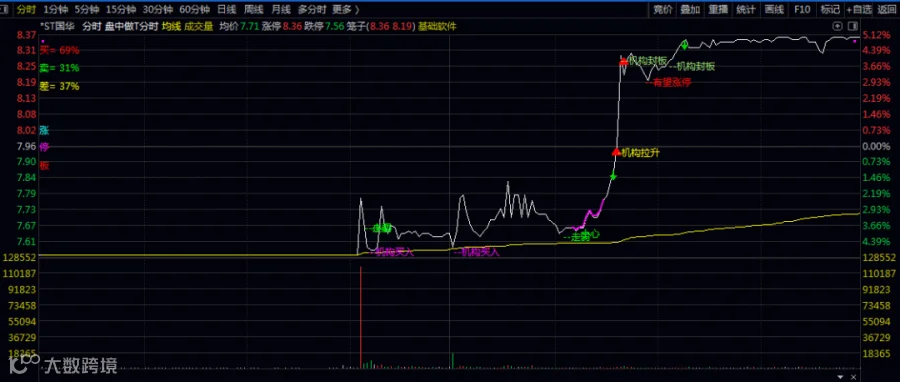Open the 统计 statistics tool
This screenshot has width=900, height=382.
click(x=746, y=9)
